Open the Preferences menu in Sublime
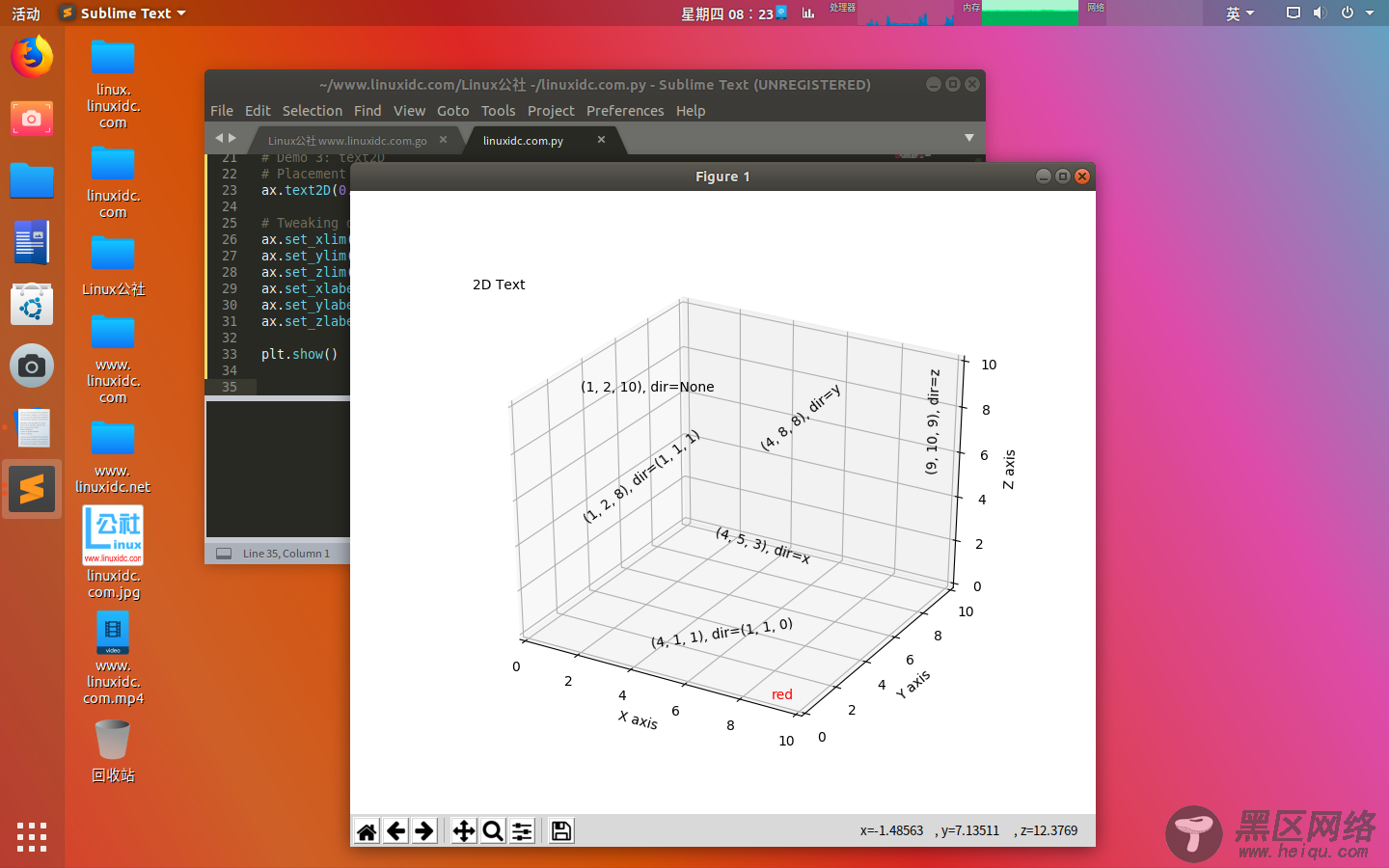Screen dimensions: 1389x868 [625, 111]
